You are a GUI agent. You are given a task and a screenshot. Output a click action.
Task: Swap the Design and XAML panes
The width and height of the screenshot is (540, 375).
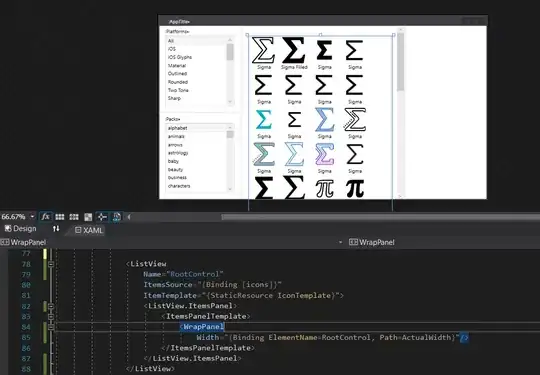56,229
